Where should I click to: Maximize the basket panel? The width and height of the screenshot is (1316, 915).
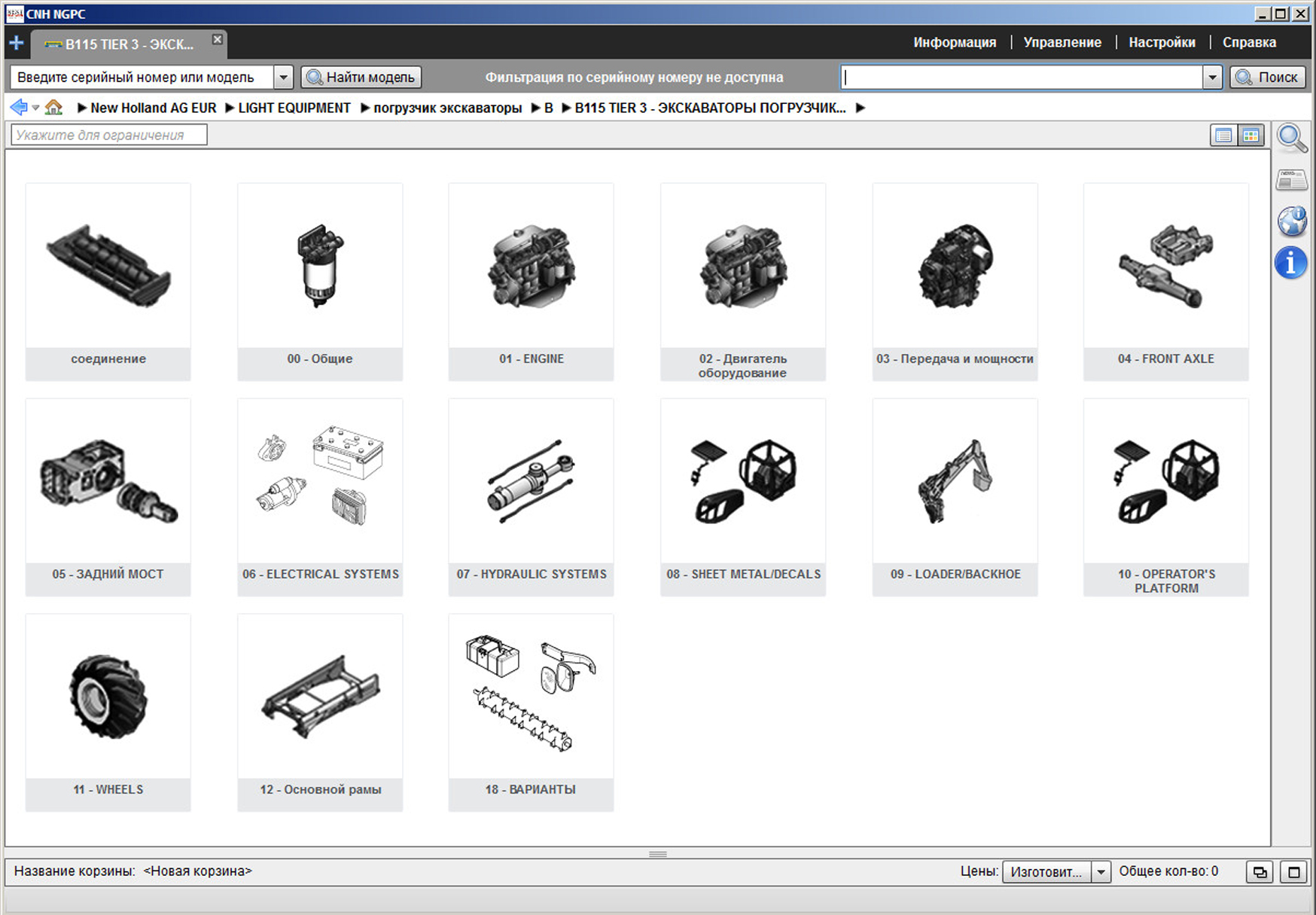click(1293, 872)
